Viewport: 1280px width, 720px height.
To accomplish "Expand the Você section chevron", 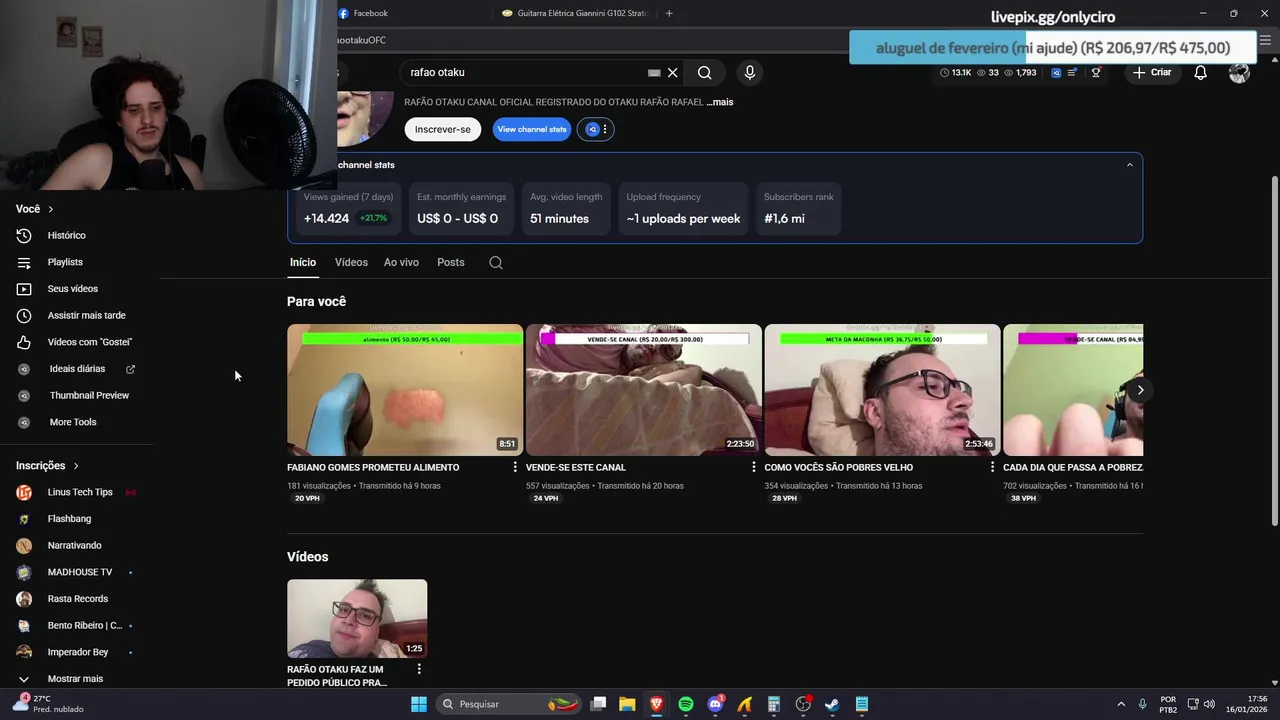I will pos(50,209).
